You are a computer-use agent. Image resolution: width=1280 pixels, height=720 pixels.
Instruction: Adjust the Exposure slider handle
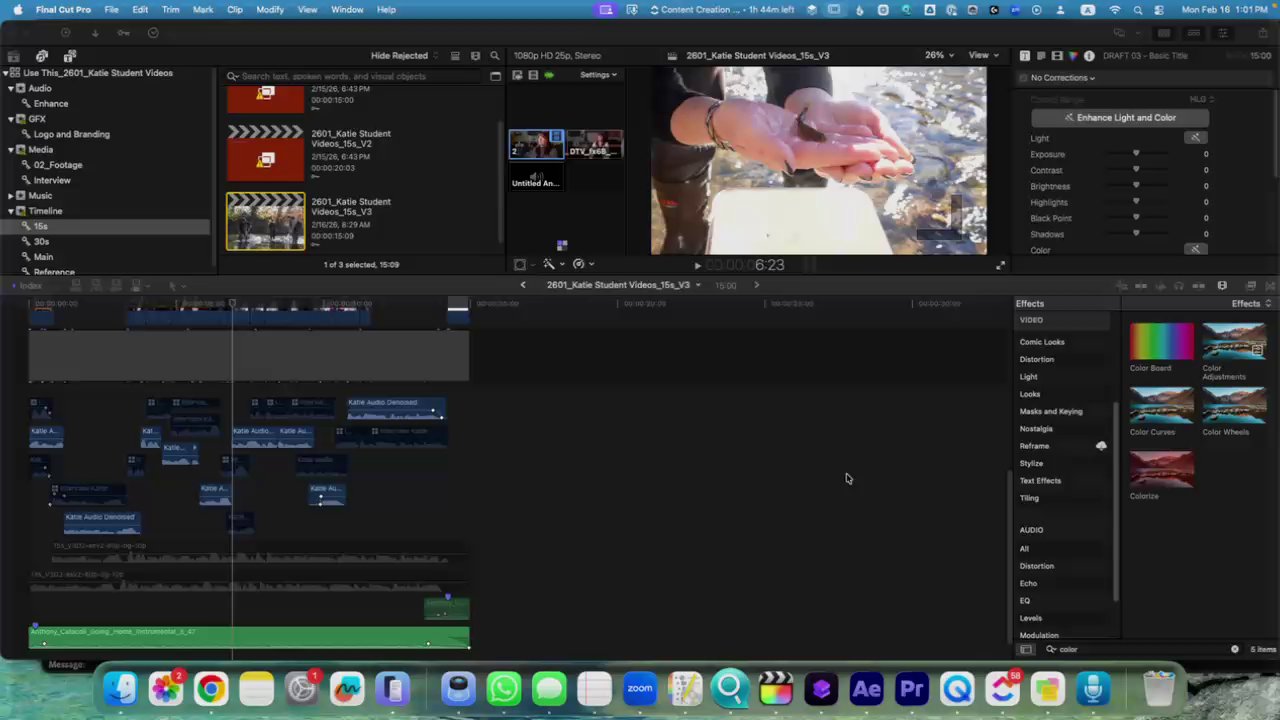click(x=1136, y=154)
